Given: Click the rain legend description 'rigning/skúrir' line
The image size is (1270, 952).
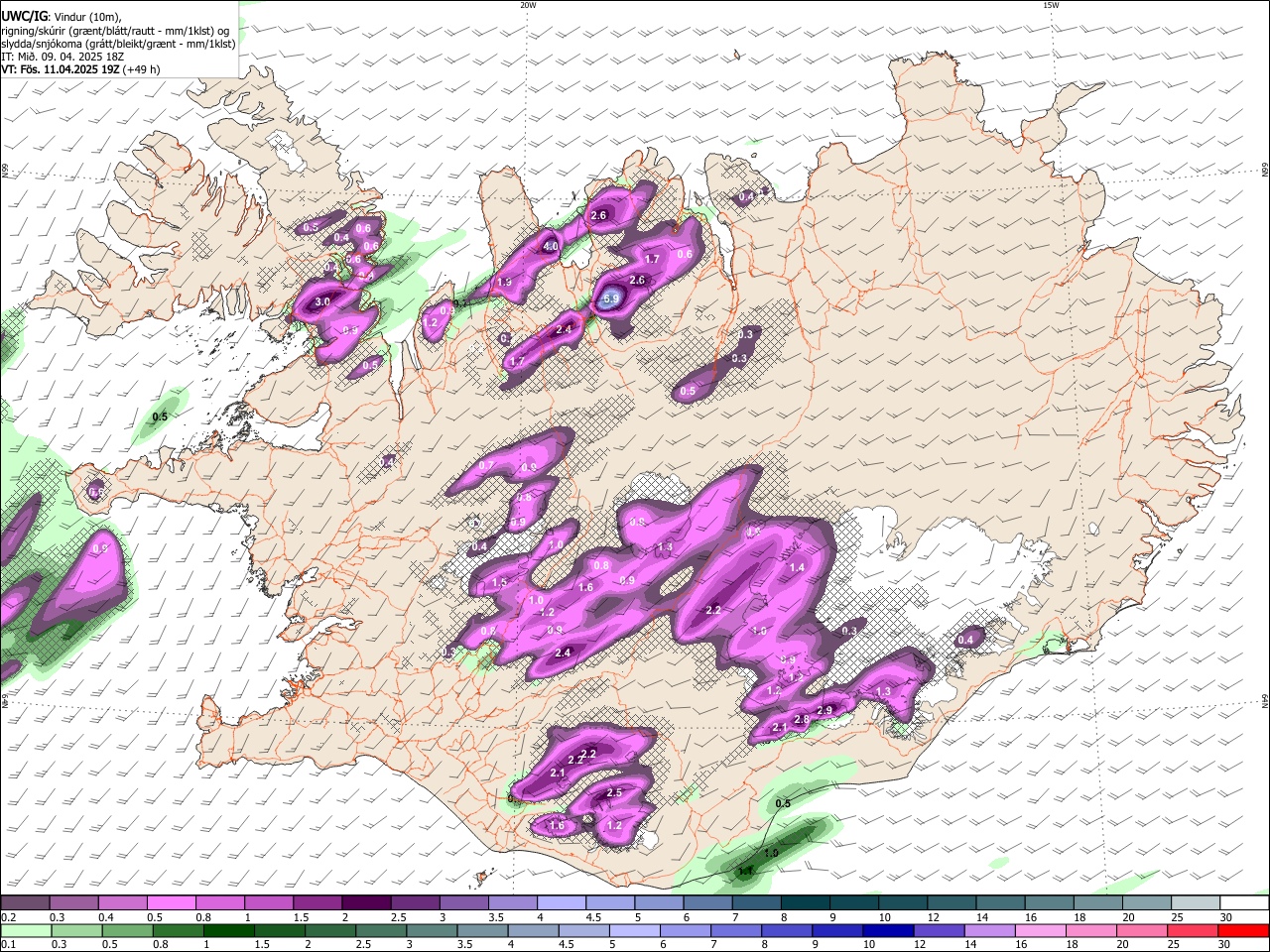Looking at the screenshot, I should (x=115, y=31).
